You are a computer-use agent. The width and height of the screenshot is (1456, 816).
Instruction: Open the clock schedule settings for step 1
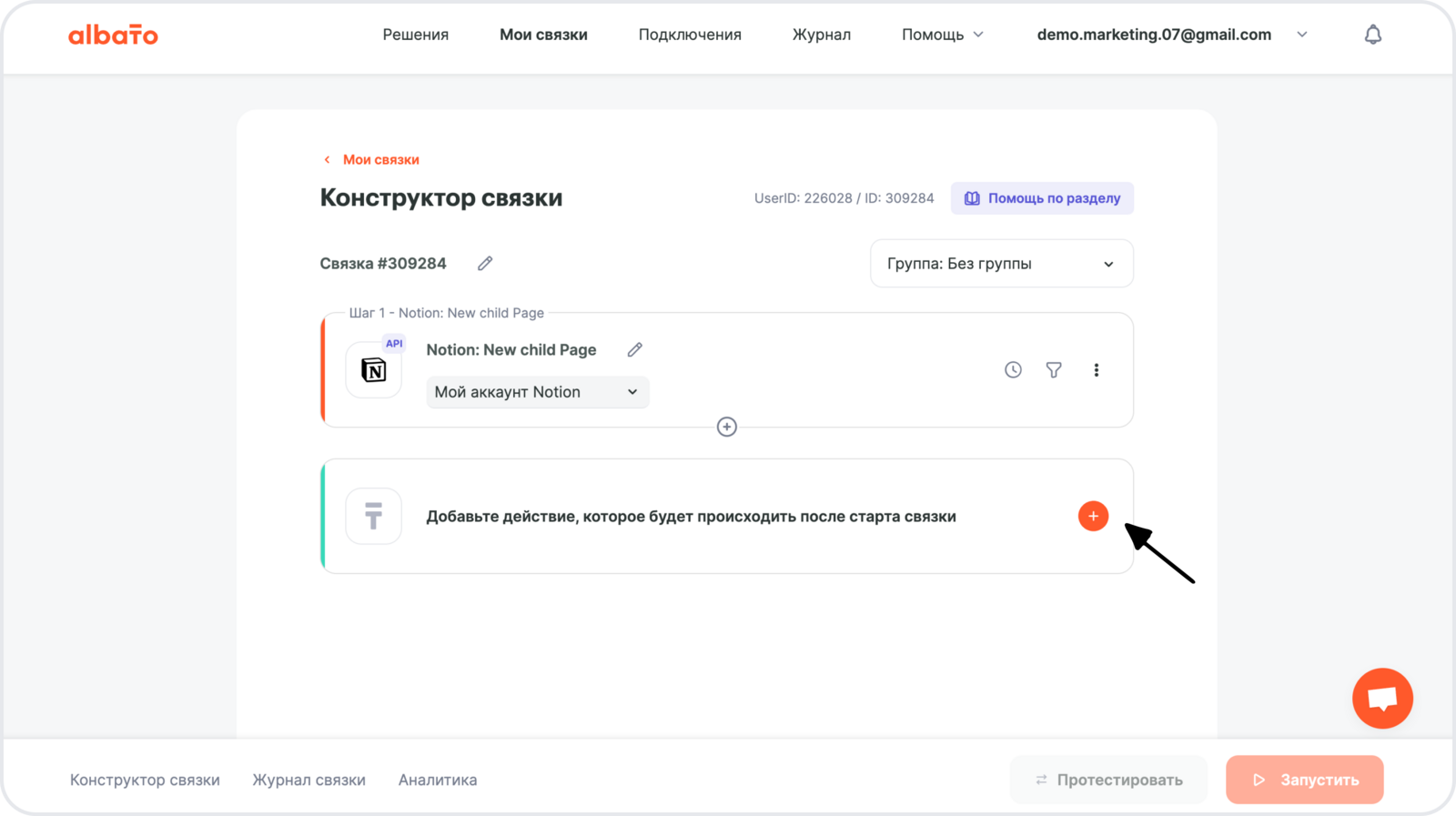1013,370
